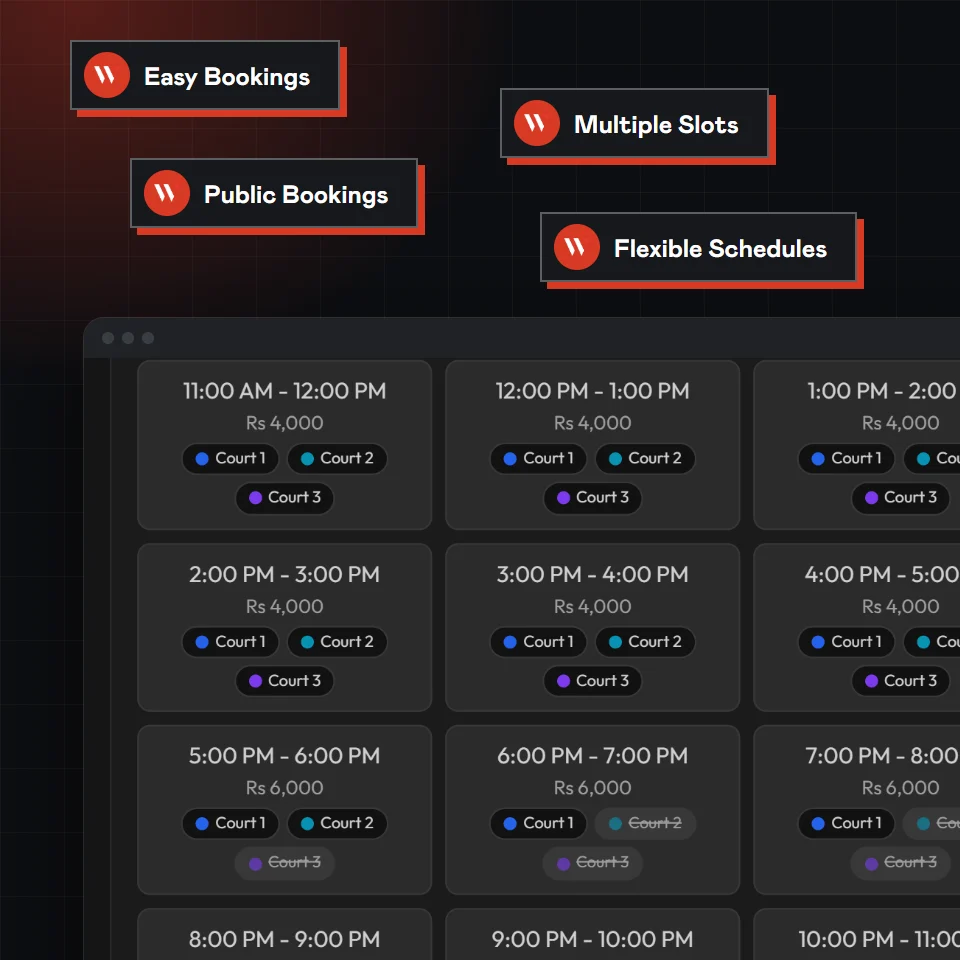The height and width of the screenshot is (960, 960).
Task: Select the Easy Bookings badge label
Action: click(227, 77)
